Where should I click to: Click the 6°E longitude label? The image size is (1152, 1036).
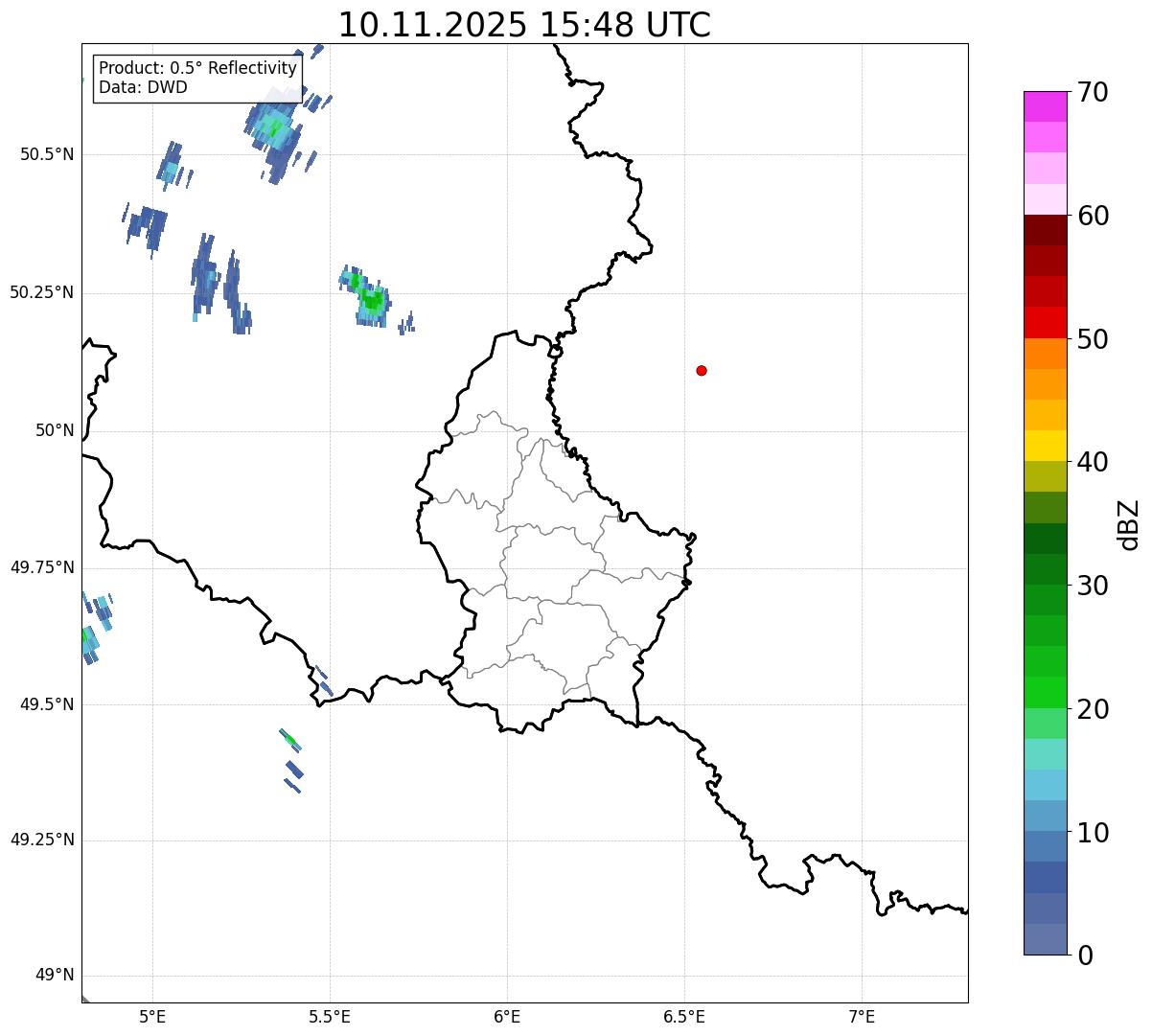tap(507, 1016)
